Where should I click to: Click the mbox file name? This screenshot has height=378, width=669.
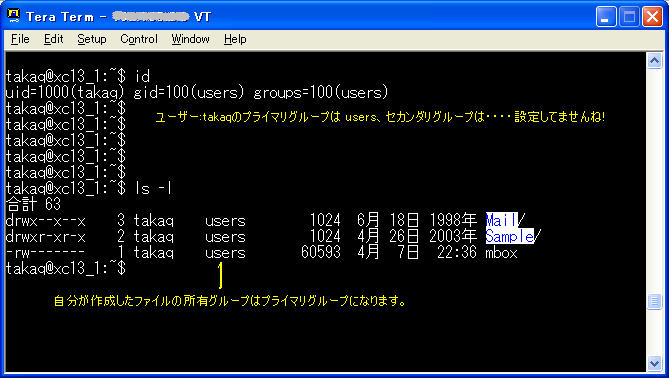click(501, 253)
